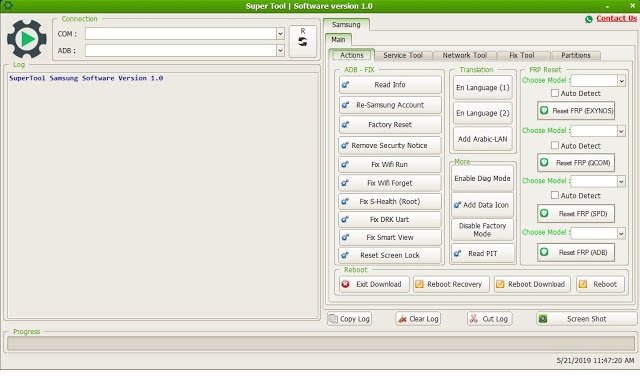Click the WhatsApp icon beside Contact Us
The width and height of the screenshot is (640, 376).
click(589, 19)
